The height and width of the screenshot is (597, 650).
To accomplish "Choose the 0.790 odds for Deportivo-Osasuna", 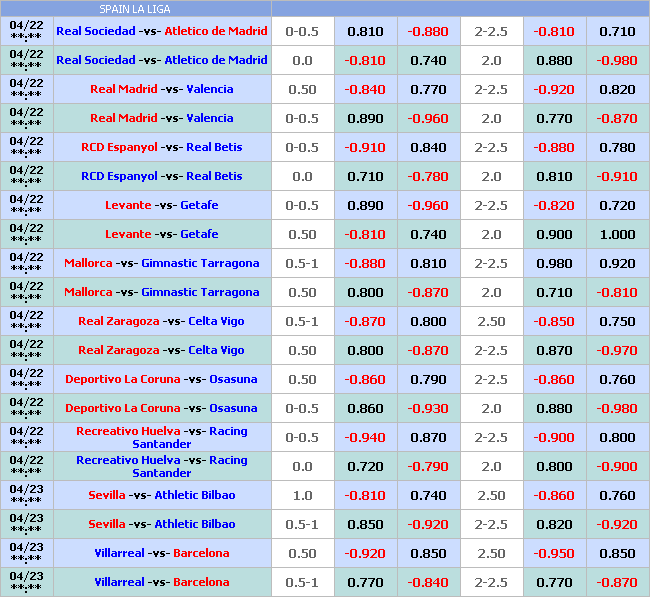I will pyautogui.click(x=428, y=379).
